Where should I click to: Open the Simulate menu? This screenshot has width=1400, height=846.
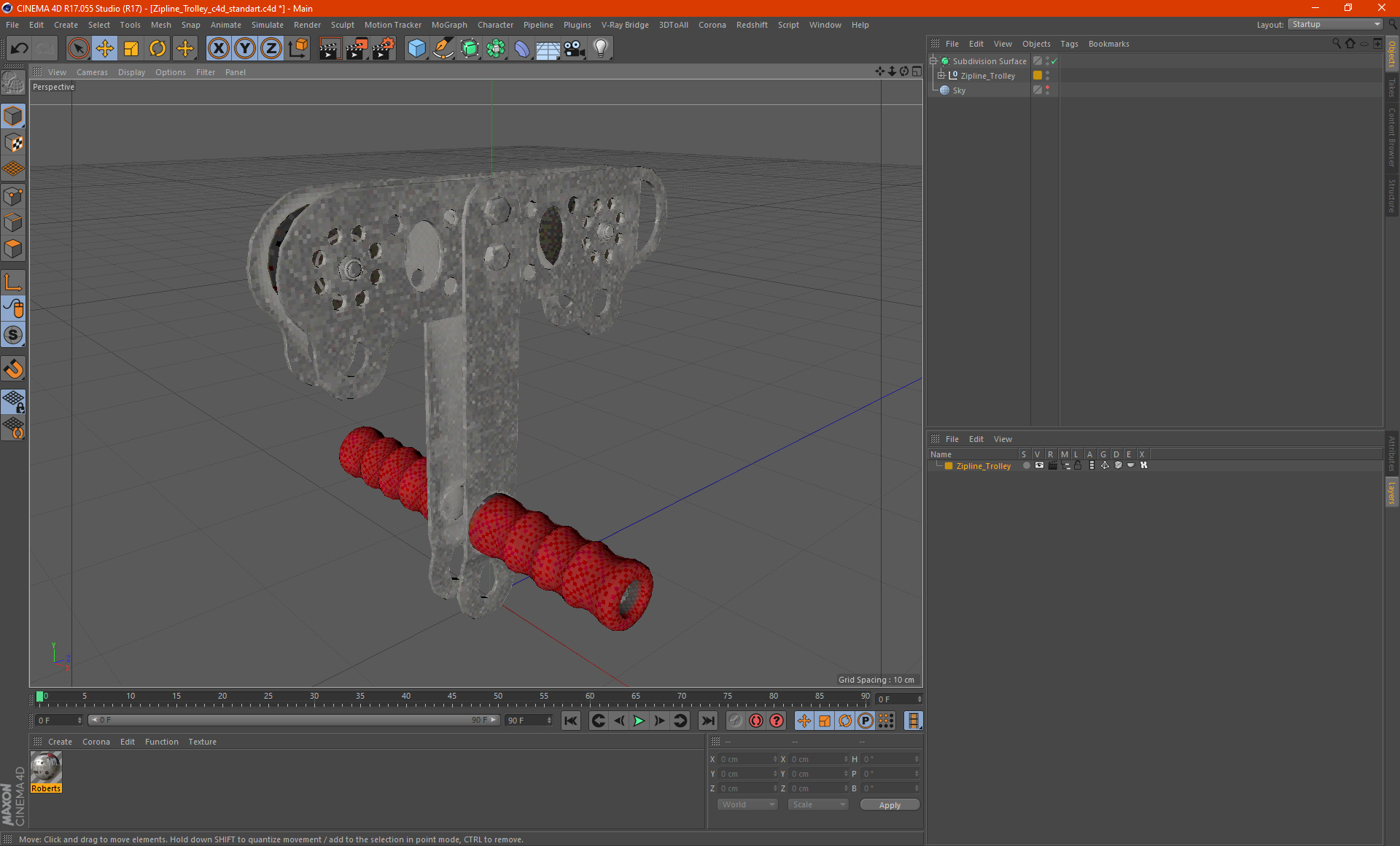[x=268, y=25]
